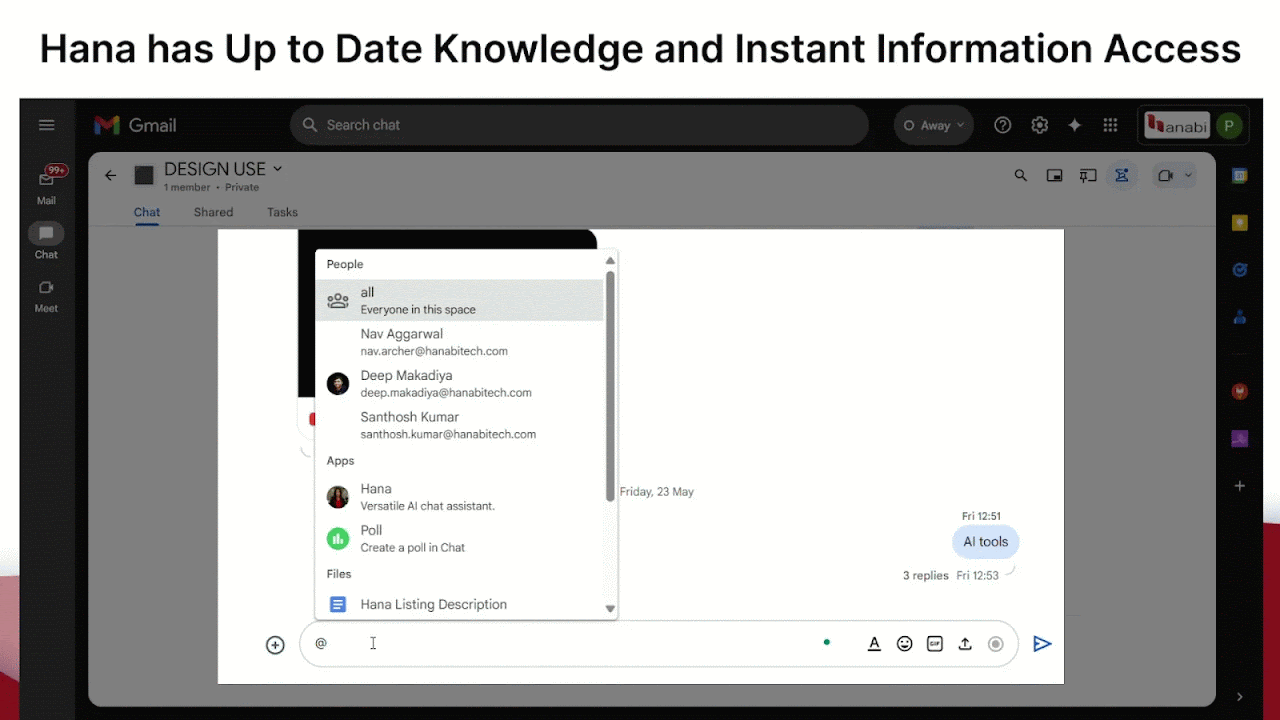The image size is (1280, 720).
Task: Select the Hana Listing Description file
Action: (459, 604)
